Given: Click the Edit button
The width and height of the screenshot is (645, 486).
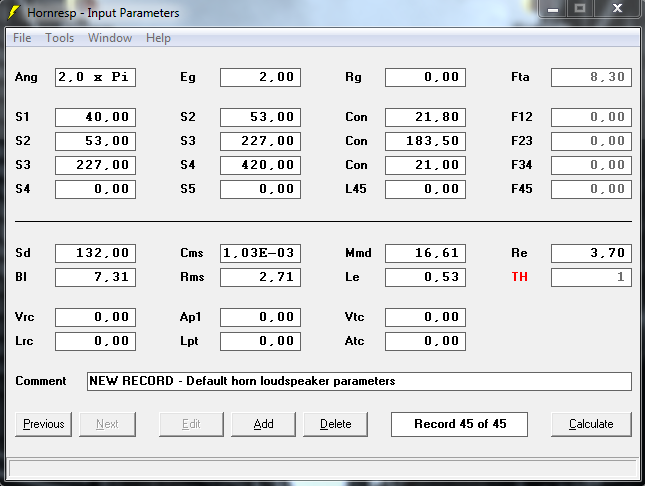Looking at the screenshot, I should click(191, 424).
